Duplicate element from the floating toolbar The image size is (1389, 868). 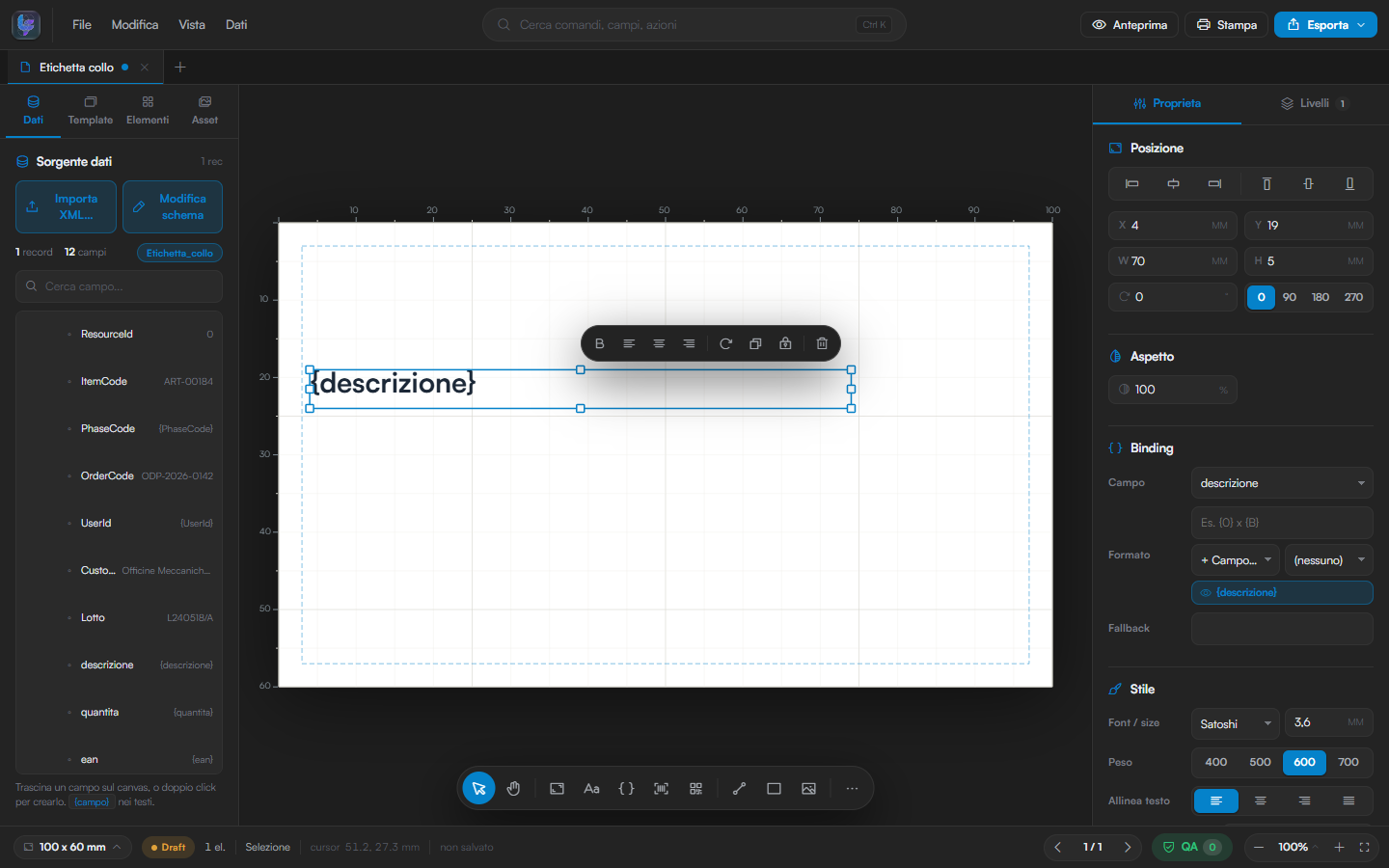[x=755, y=343]
